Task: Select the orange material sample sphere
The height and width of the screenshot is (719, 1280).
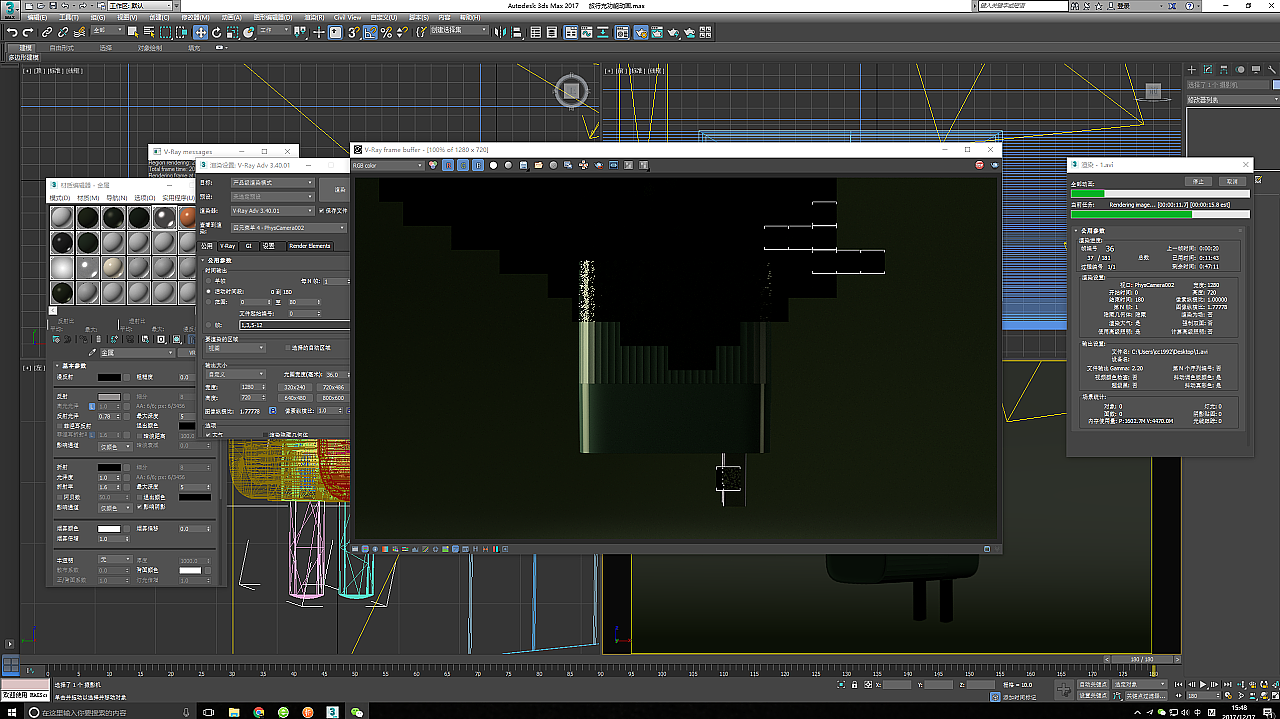Action: click(x=189, y=217)
